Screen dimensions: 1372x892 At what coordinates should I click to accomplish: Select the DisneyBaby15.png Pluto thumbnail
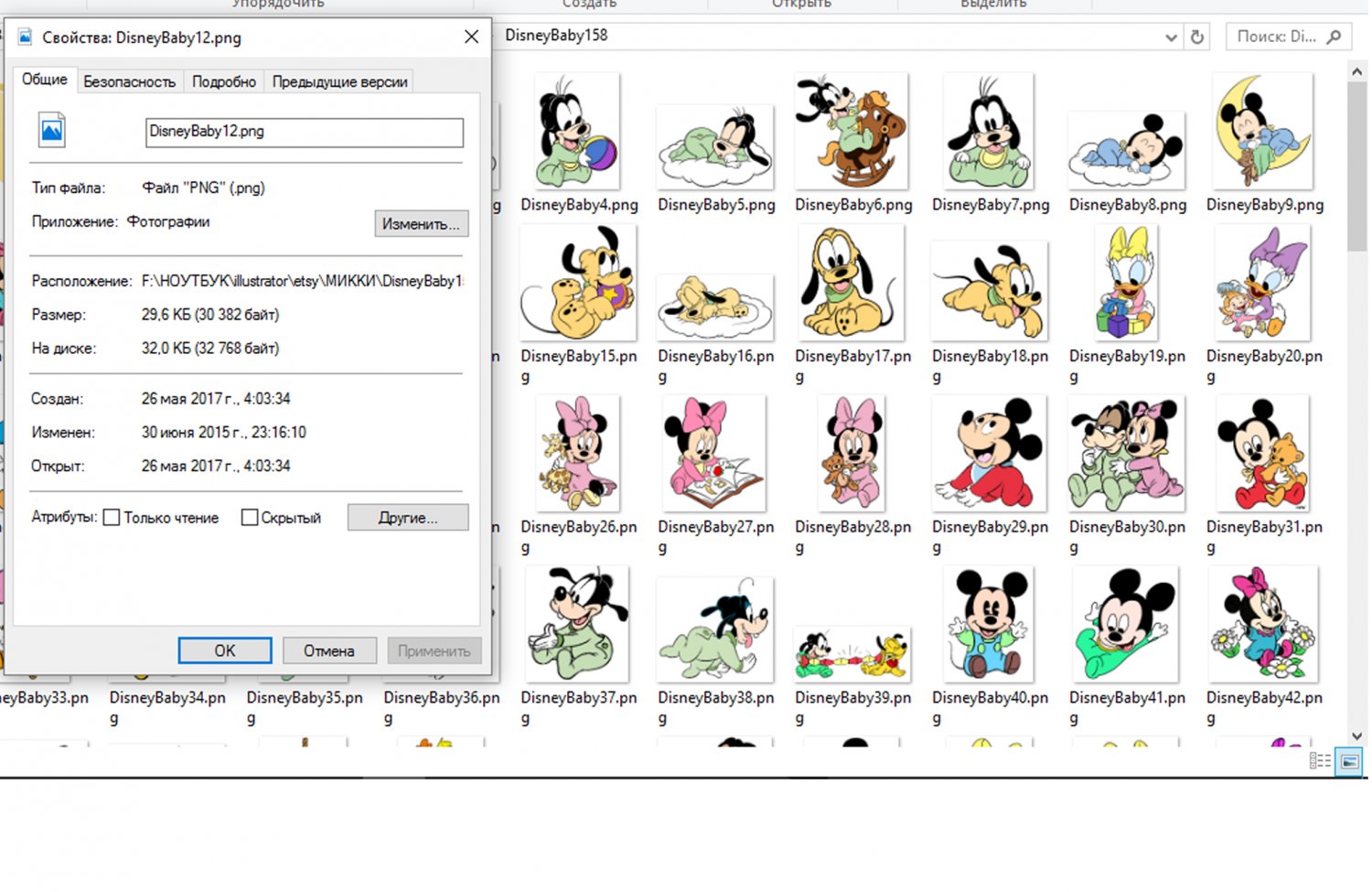[578, 283]
